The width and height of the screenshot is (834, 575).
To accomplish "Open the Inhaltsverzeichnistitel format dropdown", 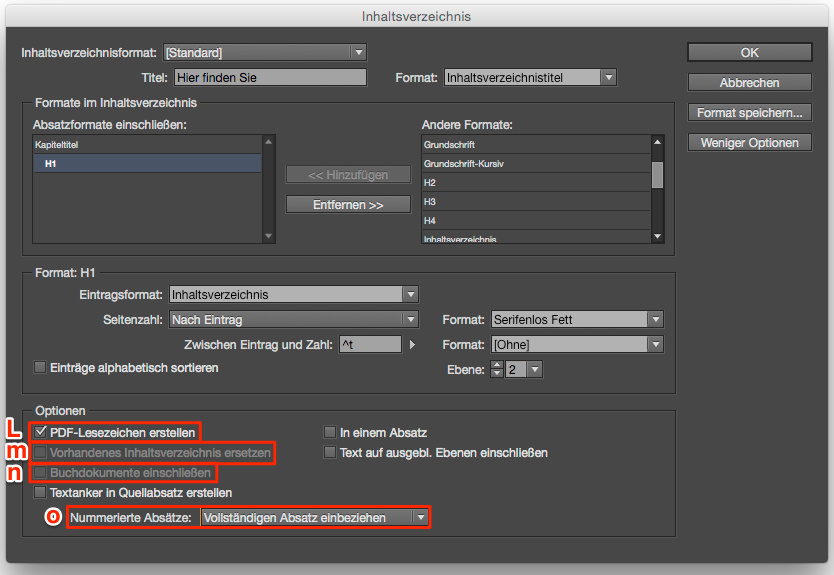I will [x=530, y=78].
